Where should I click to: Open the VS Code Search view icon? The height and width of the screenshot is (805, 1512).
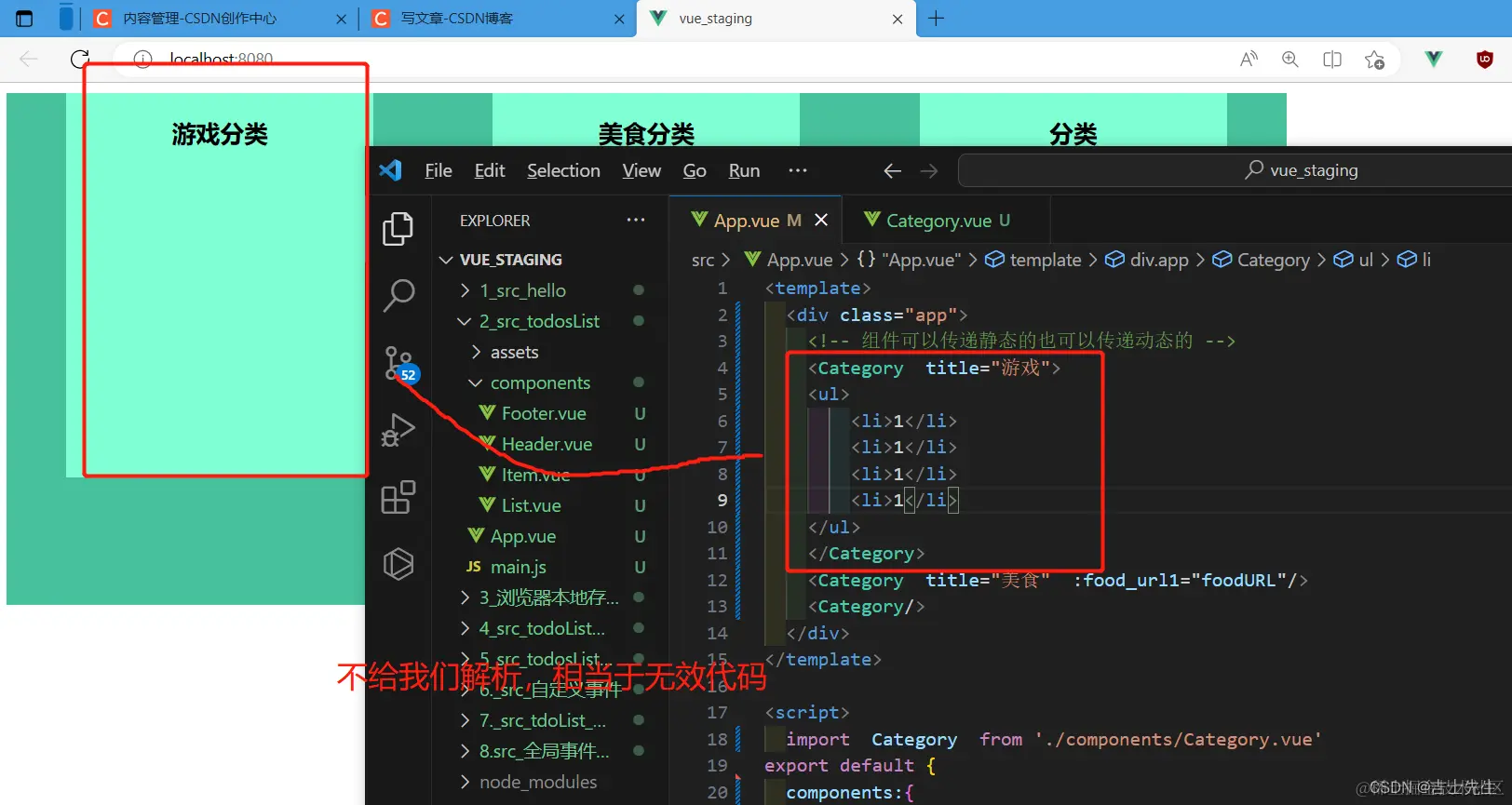click(x=398, y=295)
